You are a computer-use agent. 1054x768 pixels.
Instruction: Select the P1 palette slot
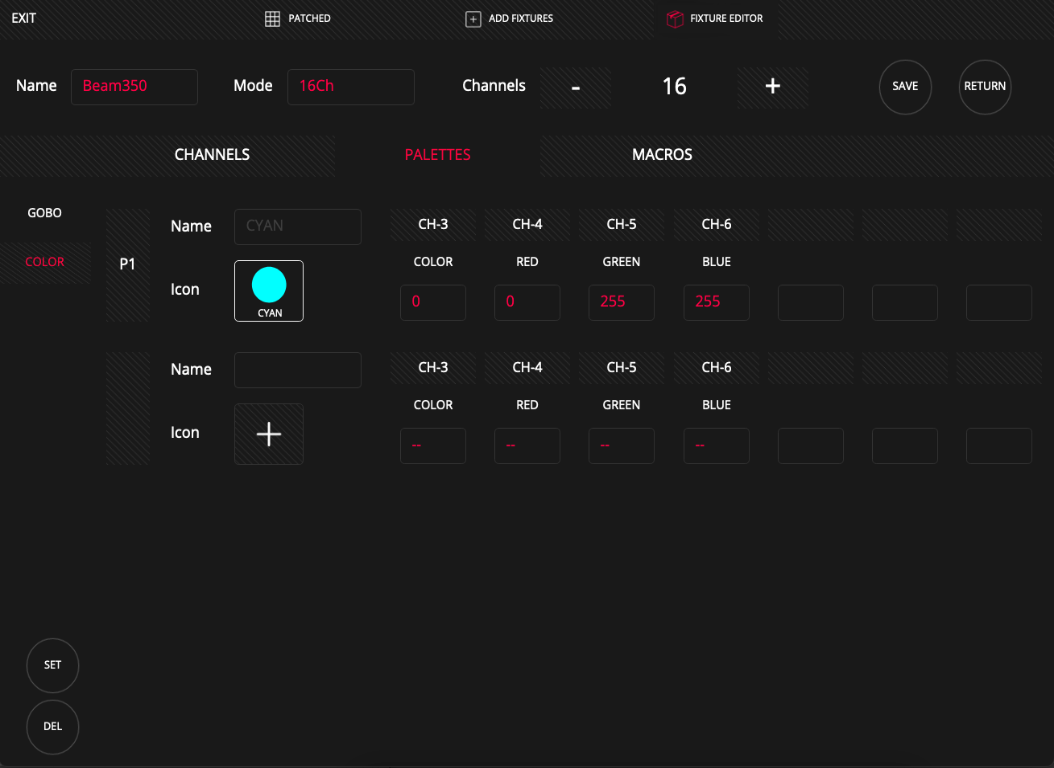[128, 265]
